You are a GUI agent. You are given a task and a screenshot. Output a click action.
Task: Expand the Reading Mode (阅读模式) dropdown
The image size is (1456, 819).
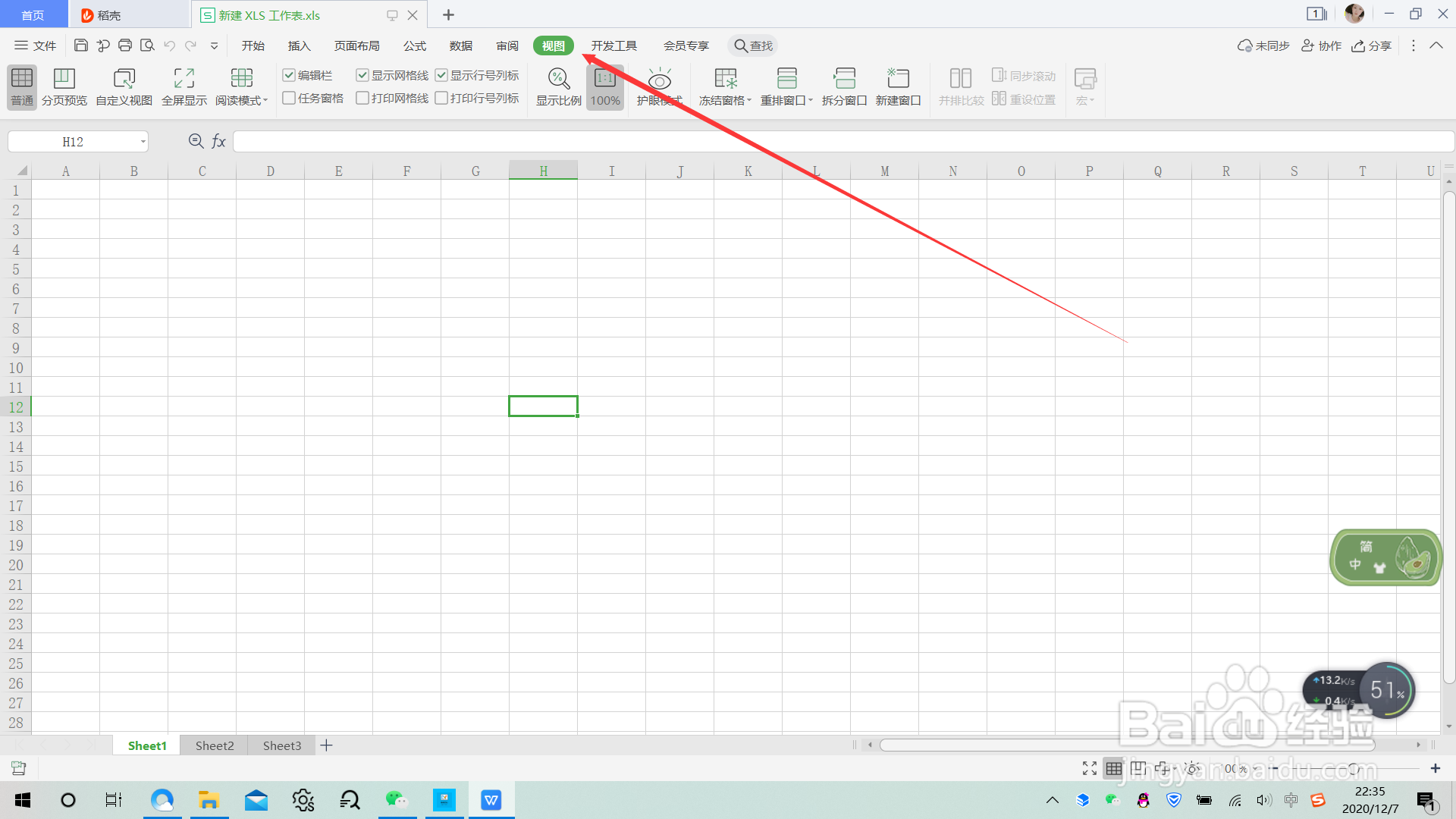(x=265, y=101)
